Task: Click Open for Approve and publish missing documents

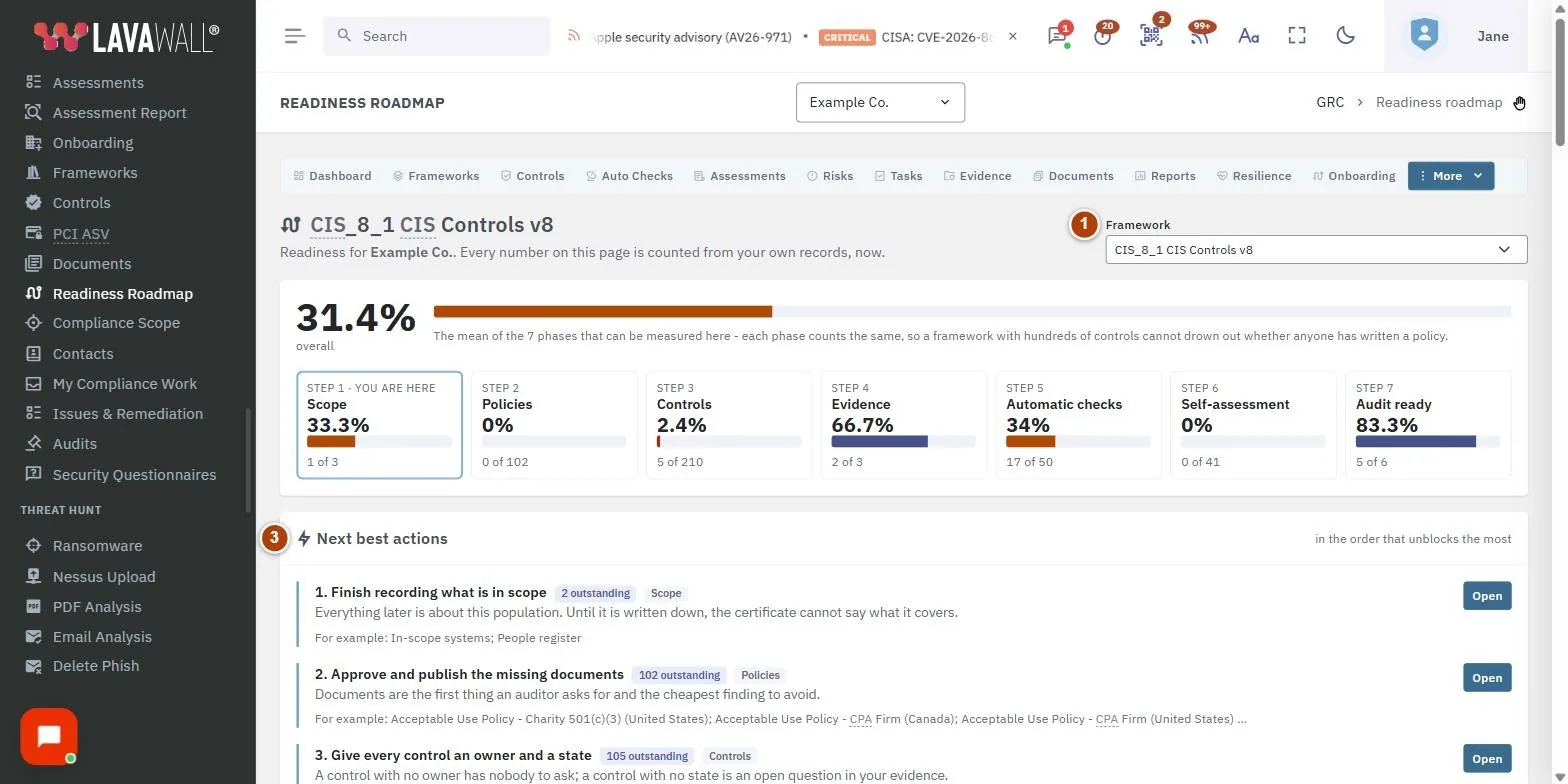Action: coord(1487,678)
